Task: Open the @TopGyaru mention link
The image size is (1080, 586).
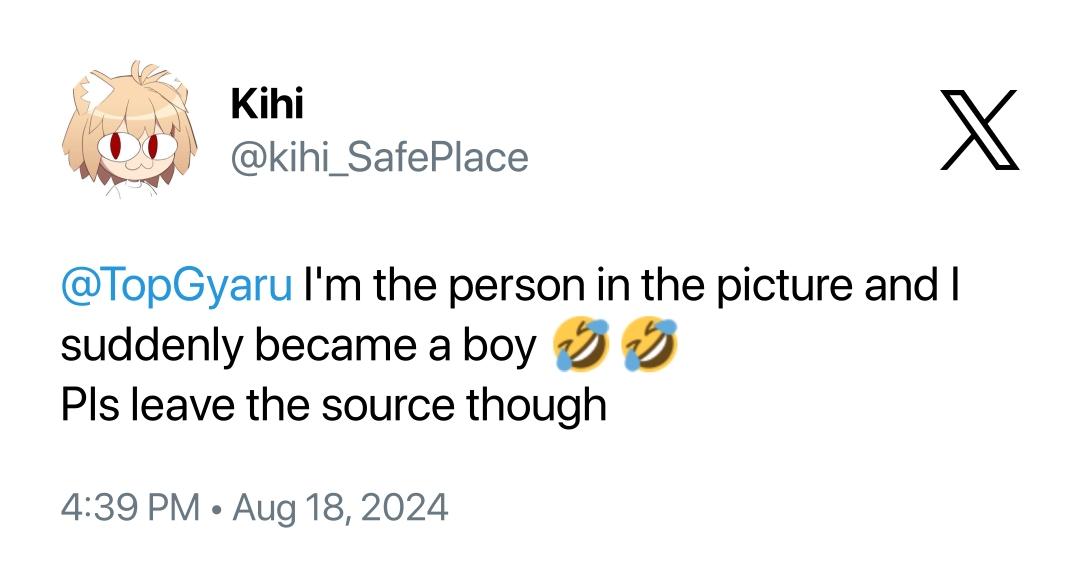Action: [x=177, y=285]
